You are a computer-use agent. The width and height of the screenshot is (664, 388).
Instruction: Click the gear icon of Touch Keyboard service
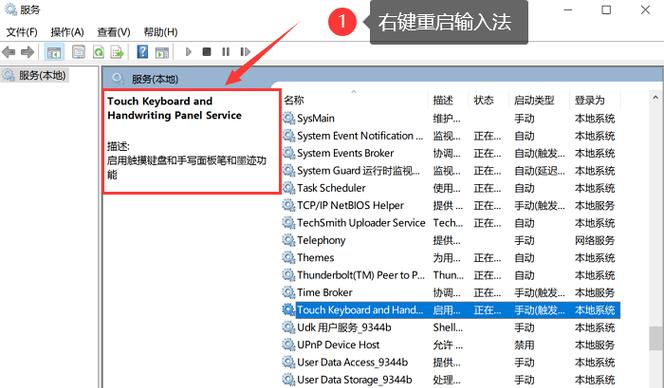click(x=289, y=310)
